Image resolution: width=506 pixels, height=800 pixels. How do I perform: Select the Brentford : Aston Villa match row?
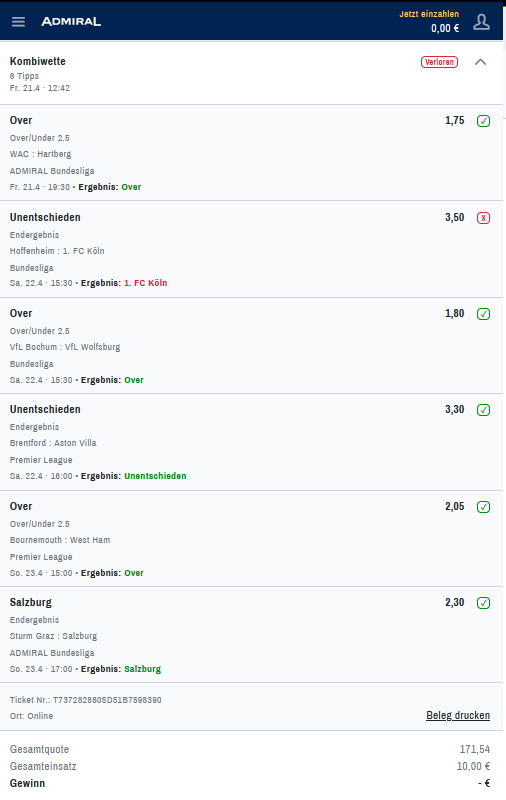pyautogui.click(x=53, y=443)
